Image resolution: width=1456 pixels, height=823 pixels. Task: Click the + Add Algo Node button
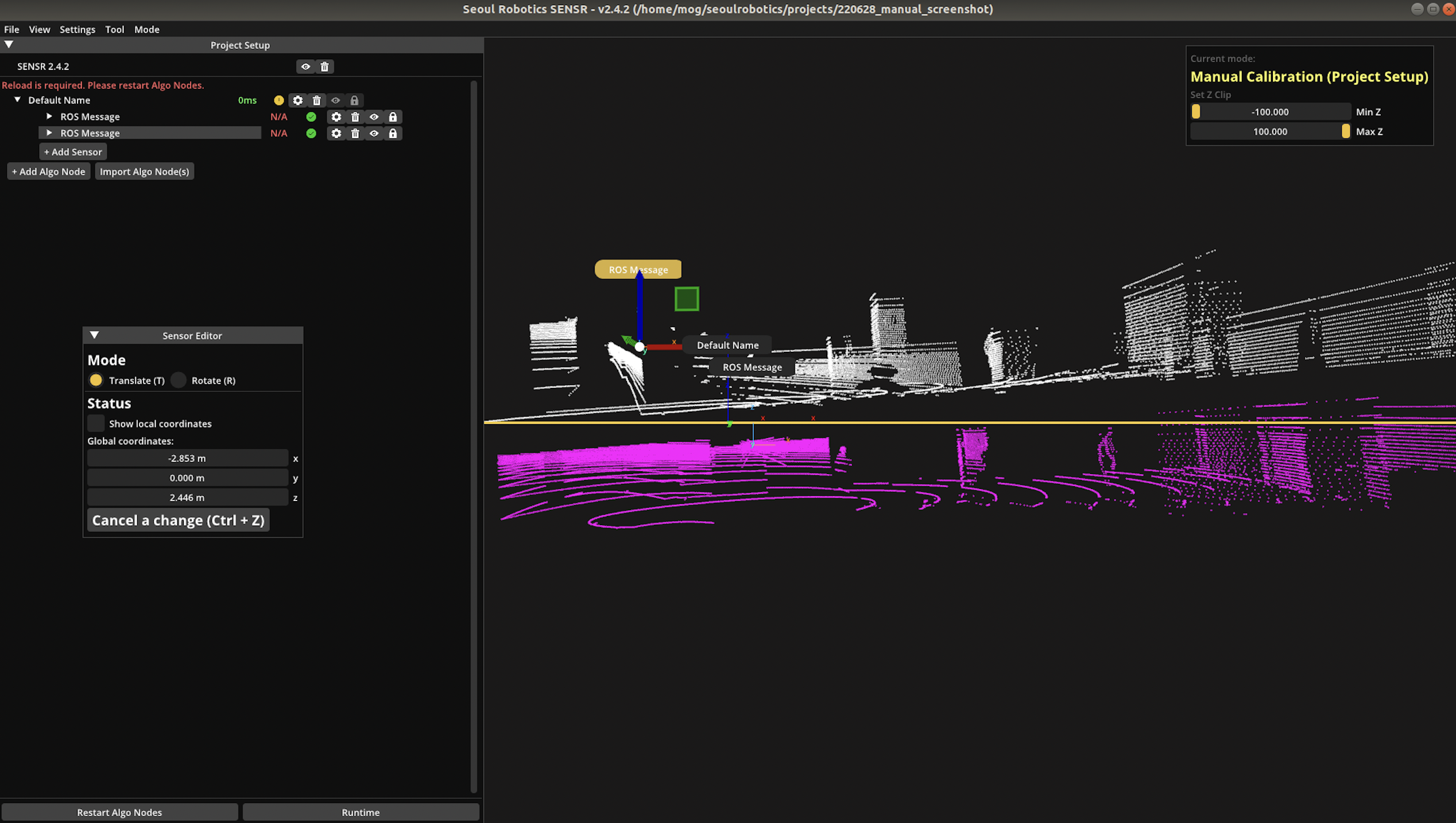49,172
